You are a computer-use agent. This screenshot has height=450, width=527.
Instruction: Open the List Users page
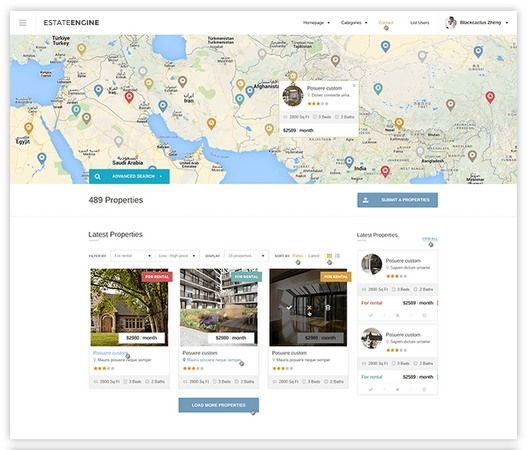pyautogui.click(x=419, y=23)
